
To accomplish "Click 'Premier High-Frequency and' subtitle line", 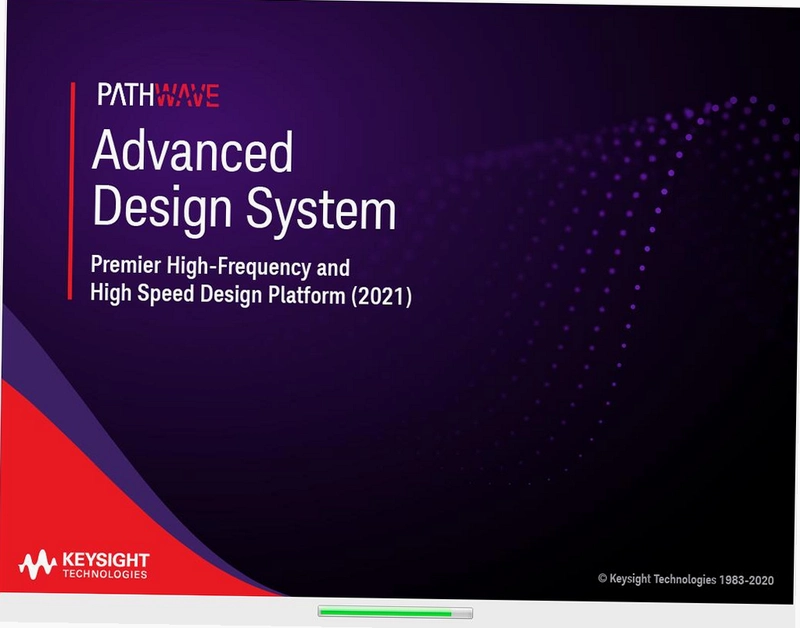I will (x=220, y=267).
